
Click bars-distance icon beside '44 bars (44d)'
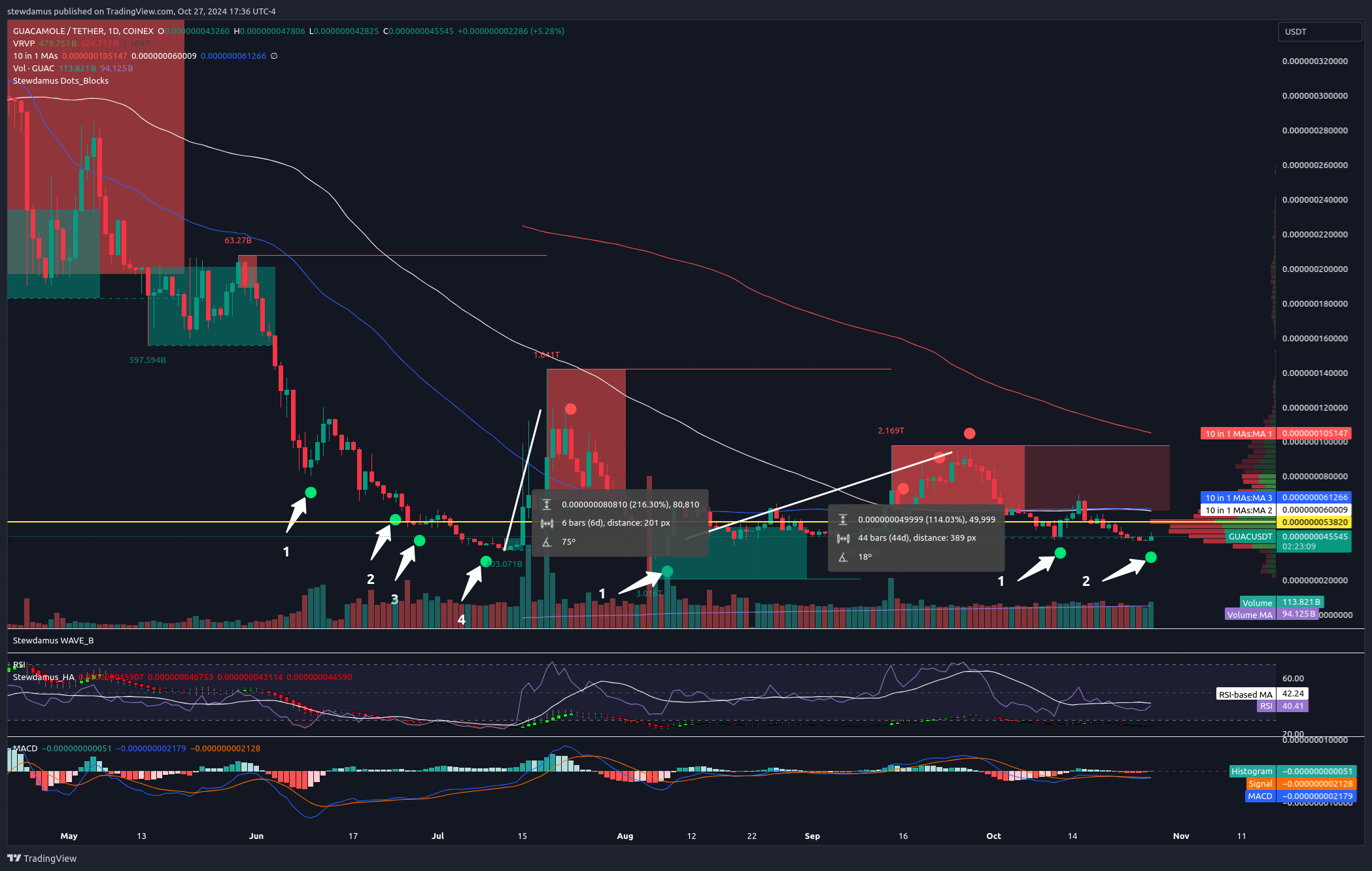pos(843,538)
